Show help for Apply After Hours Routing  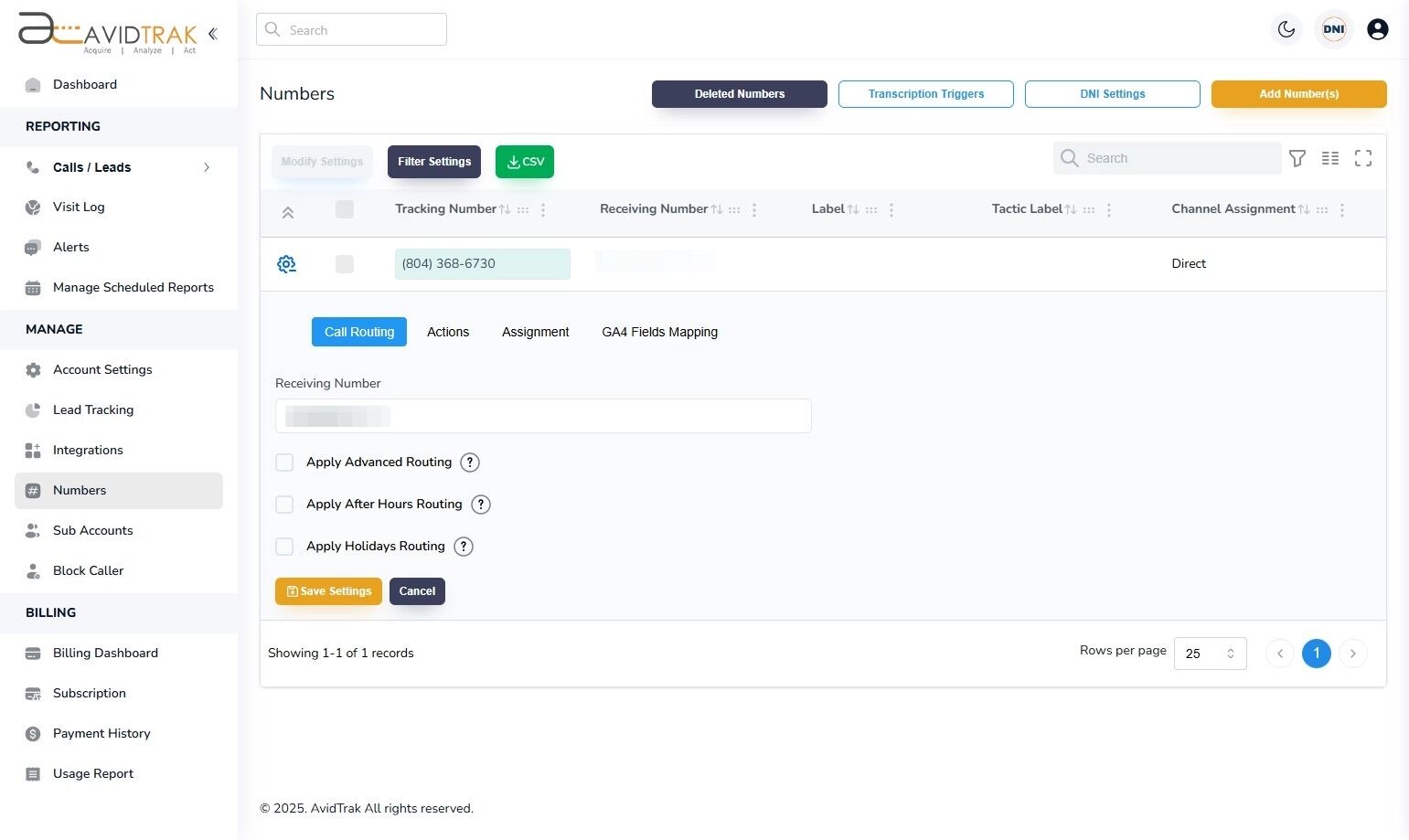tap(481, 505)
